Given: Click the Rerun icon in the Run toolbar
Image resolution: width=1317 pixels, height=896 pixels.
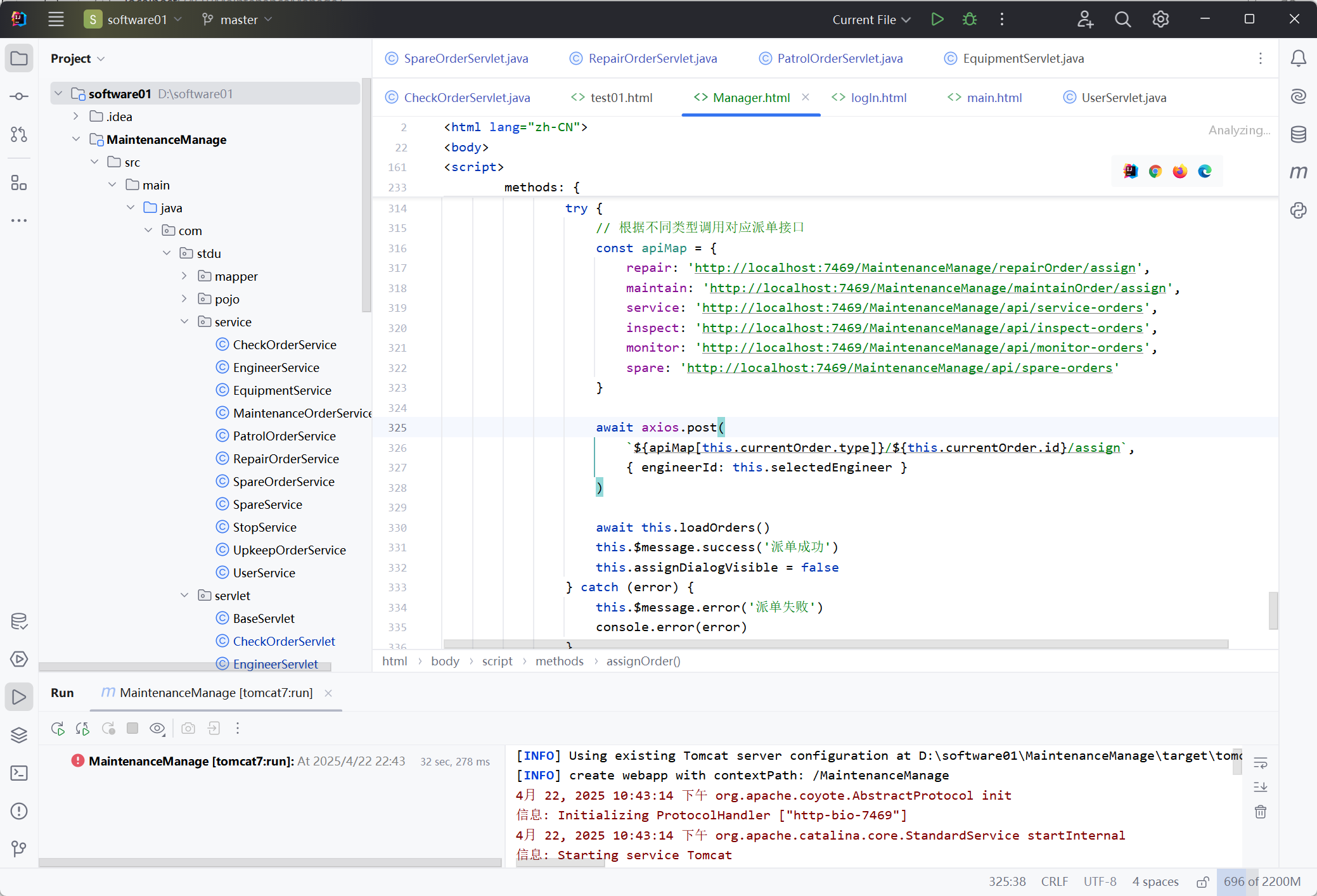Looking at the screenshot, I should (x=58, y=729).
